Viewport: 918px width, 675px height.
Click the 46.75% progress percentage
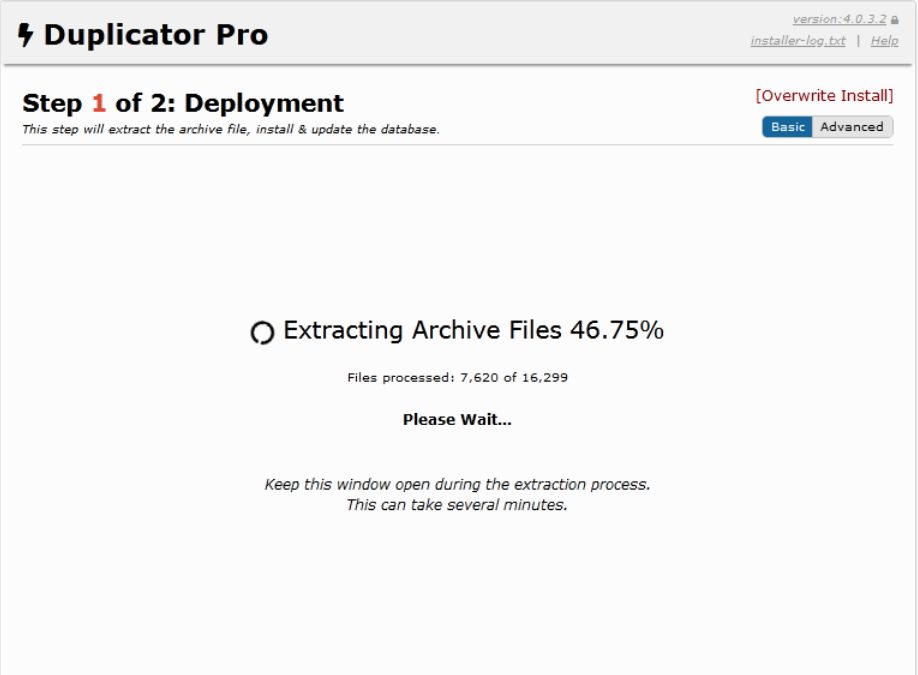coord(617,330)
